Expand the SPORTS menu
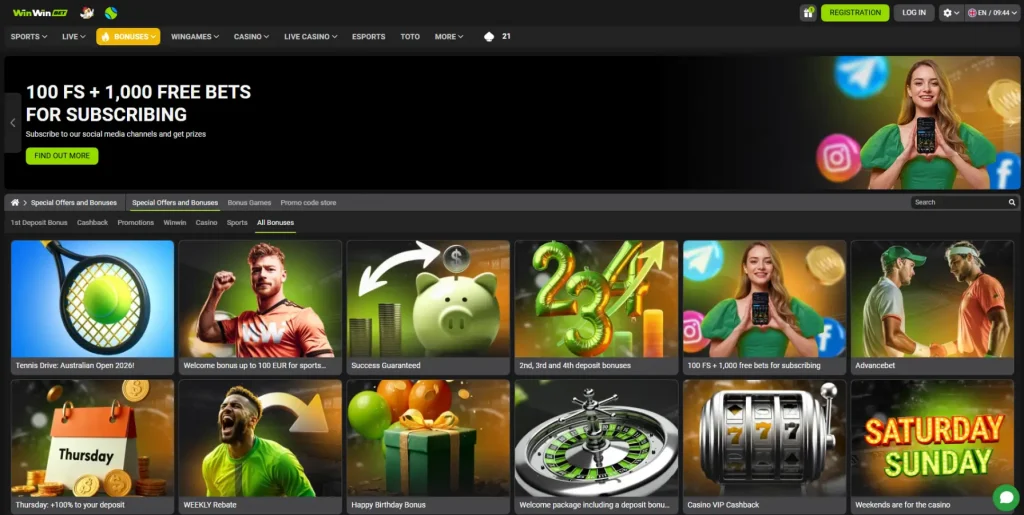Image resolution: width=1024 pixels, height=515 pixels. 29,37
